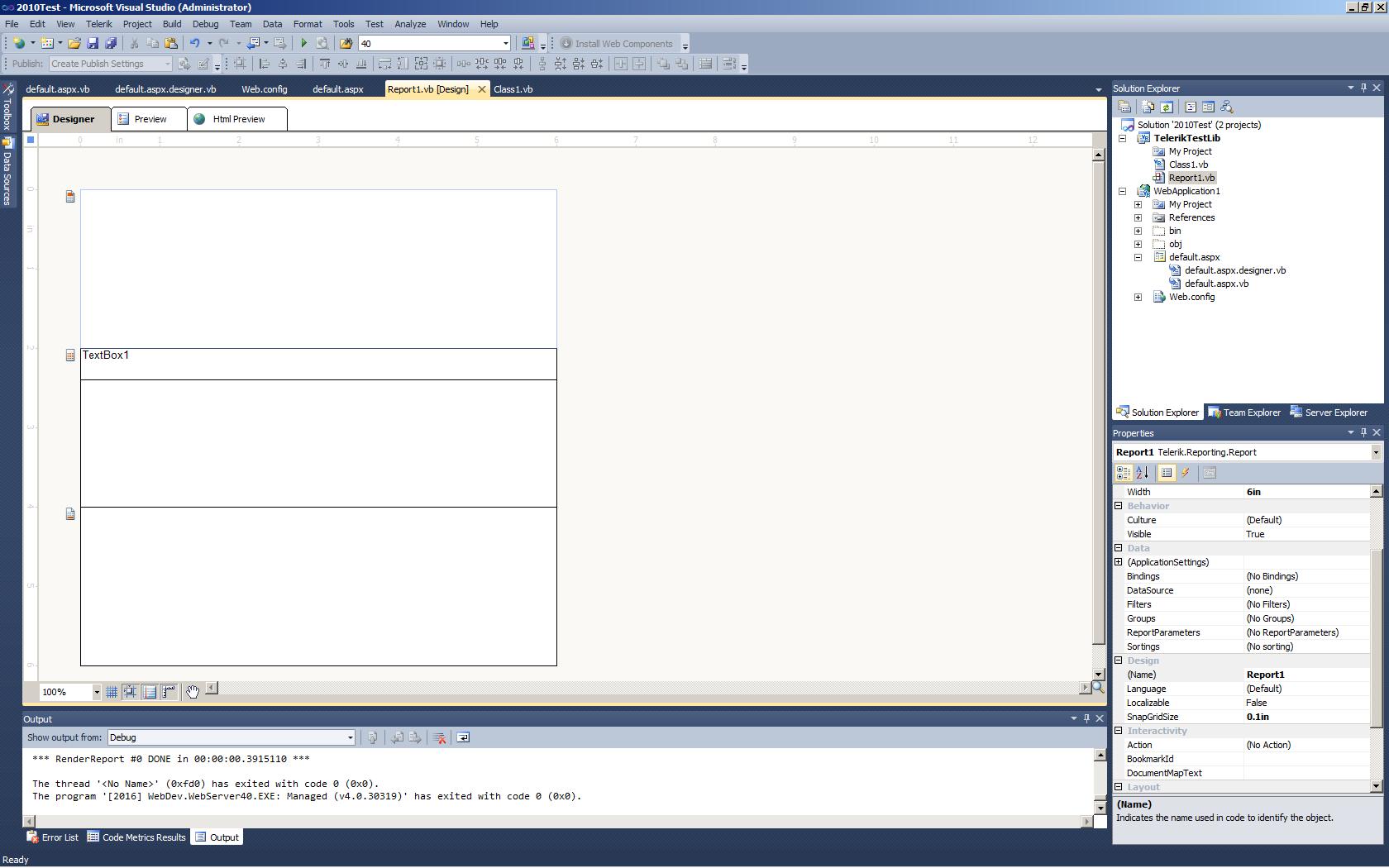
Task: Close the Report1.vb [Design] tab
Action: 482,89
